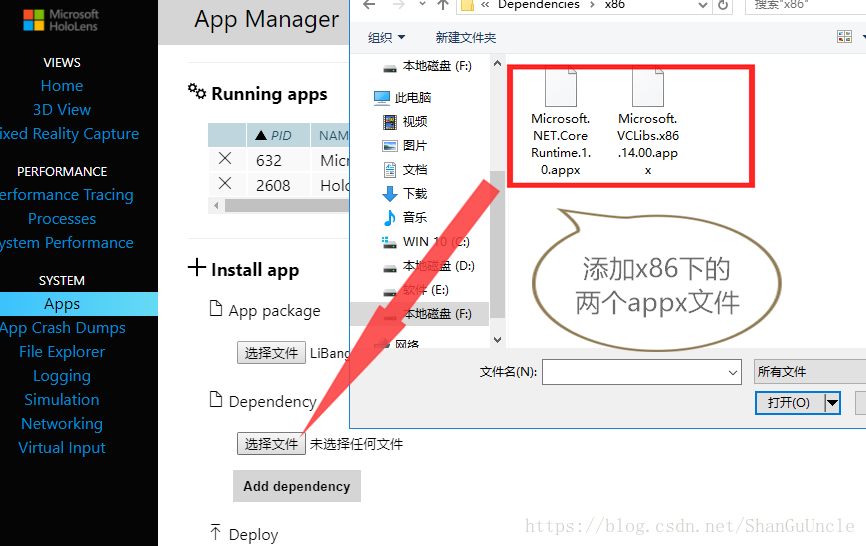866x546 pixels.
Task: Open the Networking page
Action: pyautogui.click(x=62, y=423)
